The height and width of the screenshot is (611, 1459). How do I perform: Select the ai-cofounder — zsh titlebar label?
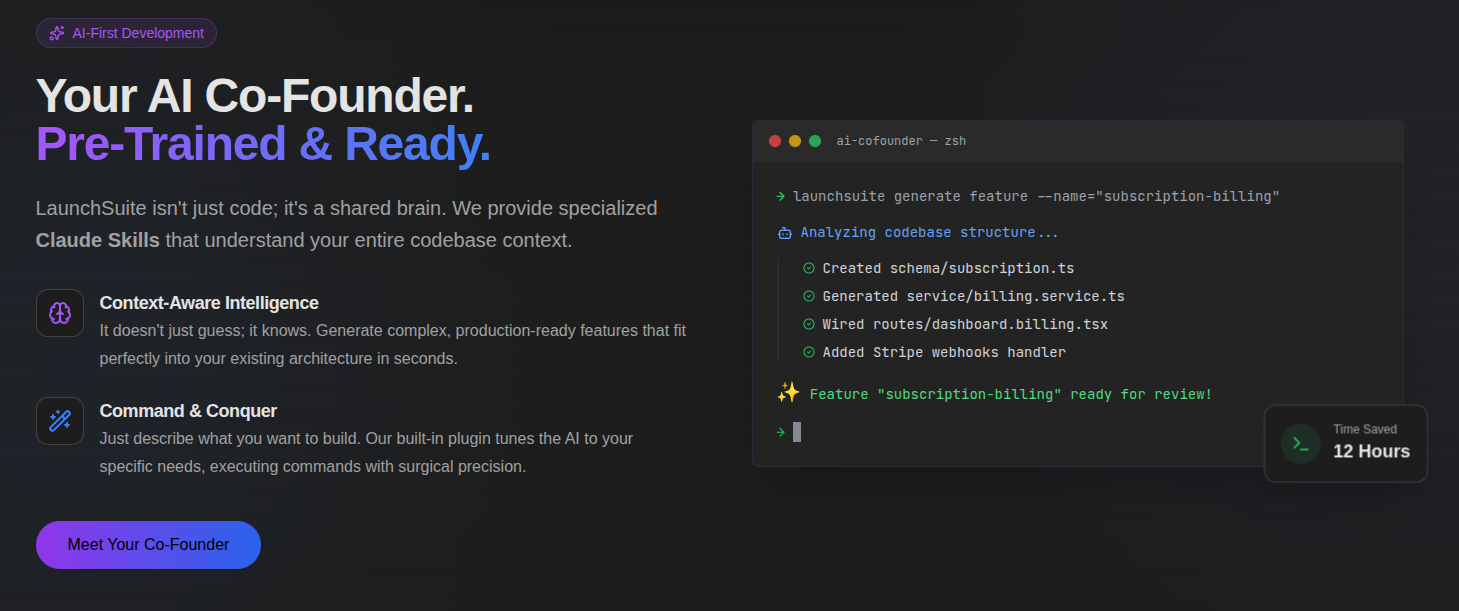[901, 141]
